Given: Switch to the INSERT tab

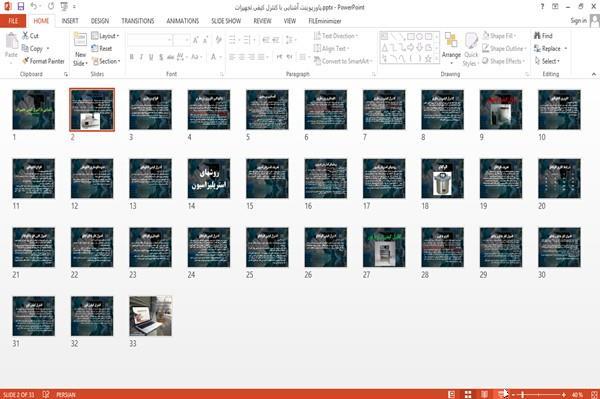Looking at the screenshot, I should (70, 21).
